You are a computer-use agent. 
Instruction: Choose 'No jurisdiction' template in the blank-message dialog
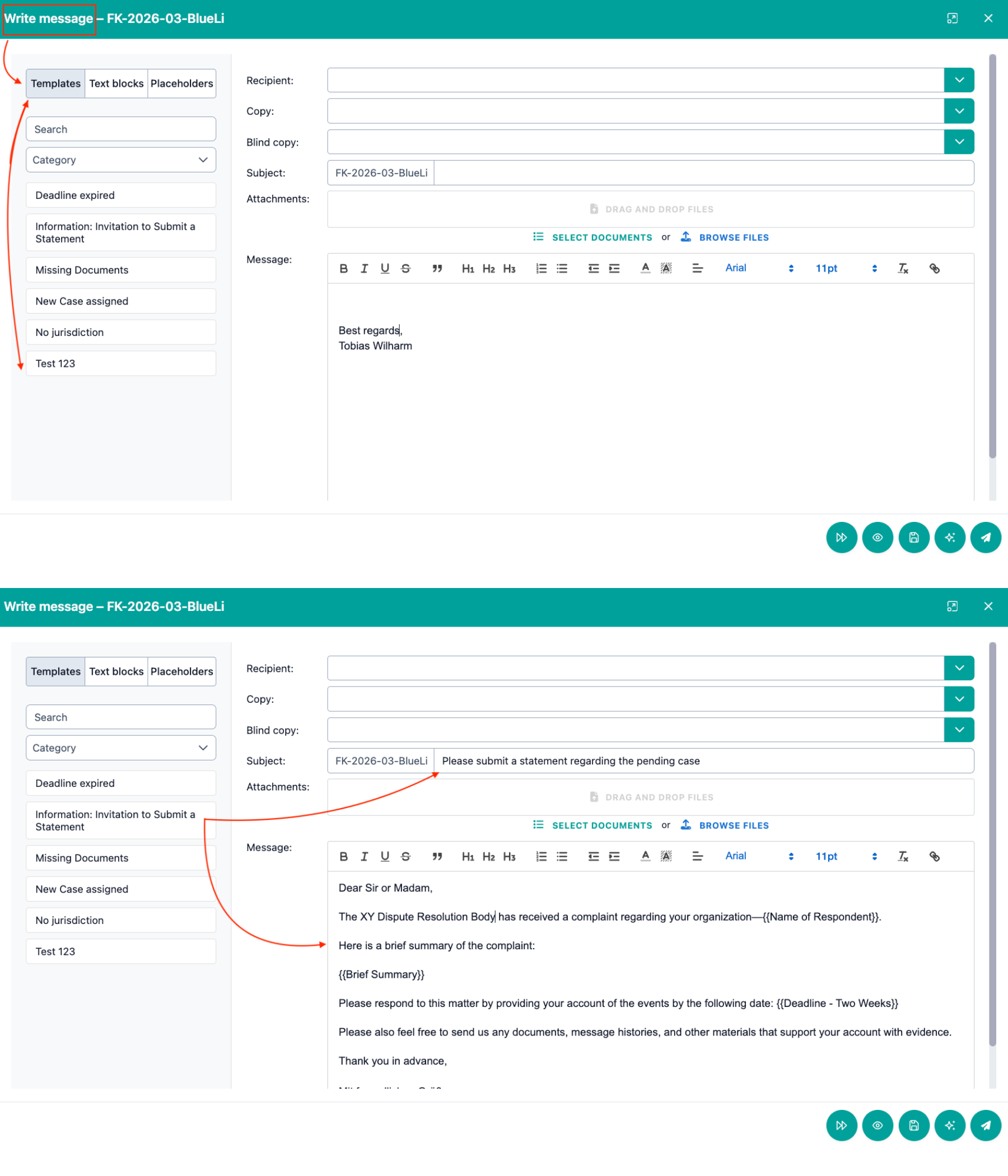(121, 333)
